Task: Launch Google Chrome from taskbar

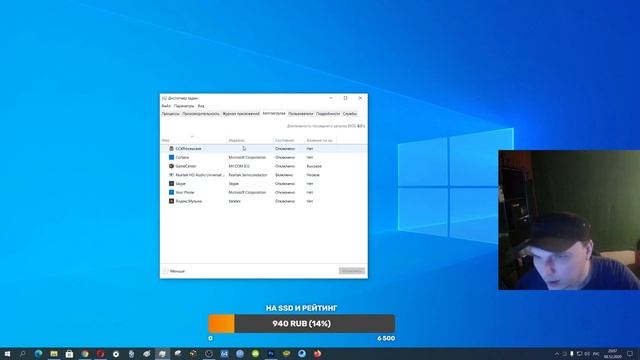Action: coord(85,354)
